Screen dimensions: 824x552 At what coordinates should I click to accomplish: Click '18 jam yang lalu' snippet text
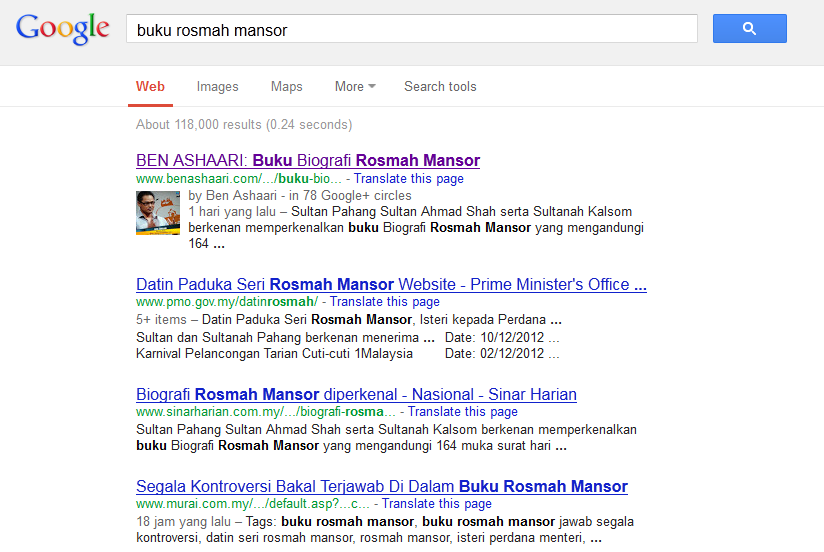pyautogui.click(x=183, y=522)
